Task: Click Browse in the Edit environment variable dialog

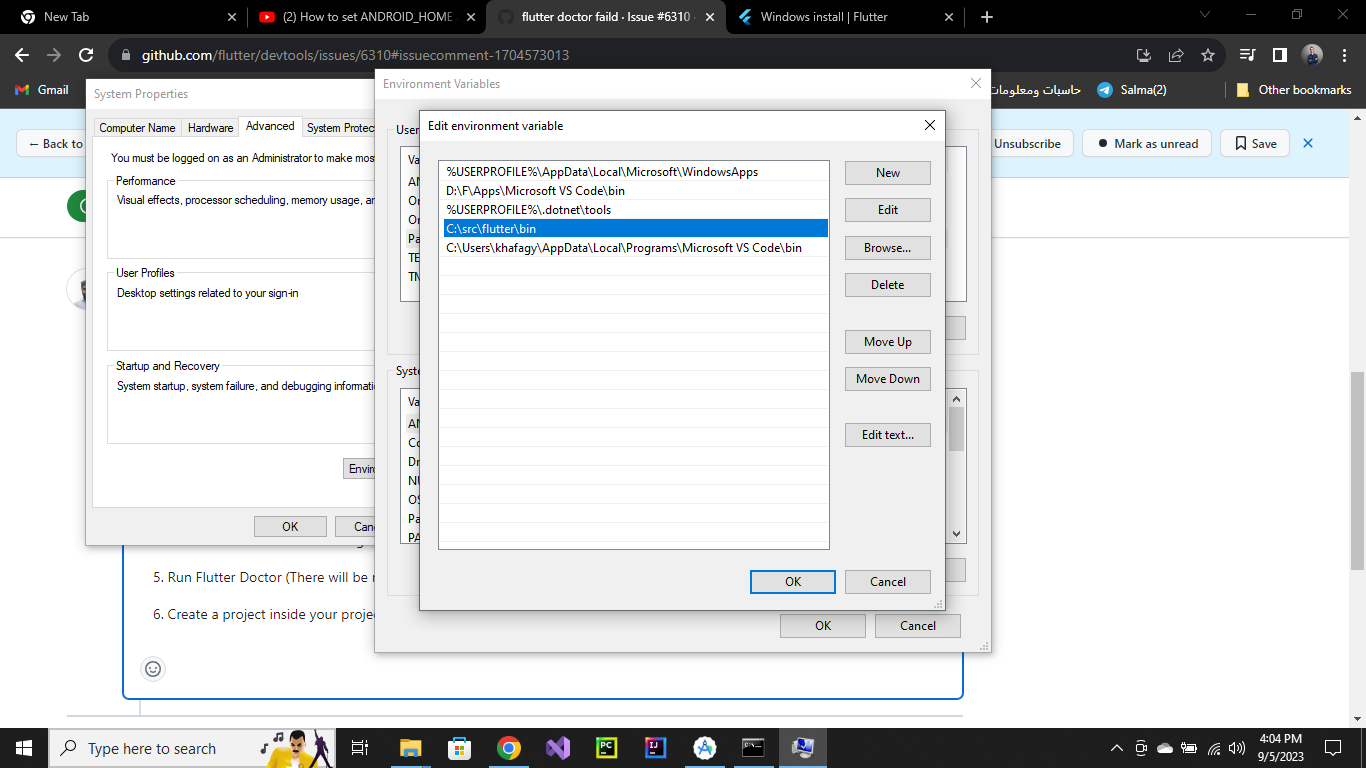Action: pos(887,247)
